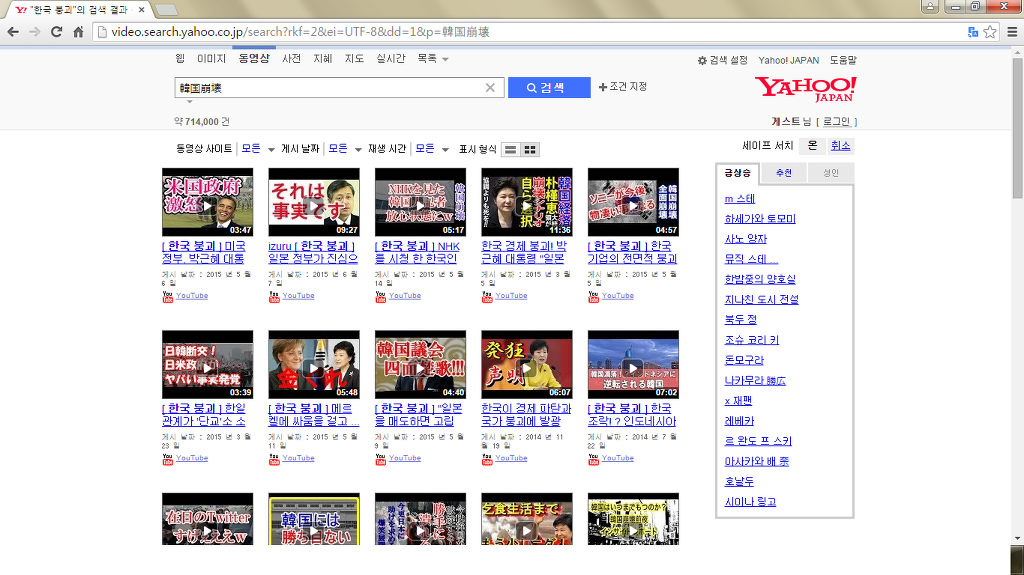Bookmark this page with the star icon
1024x575 pixels.
(x=990, y=31)
